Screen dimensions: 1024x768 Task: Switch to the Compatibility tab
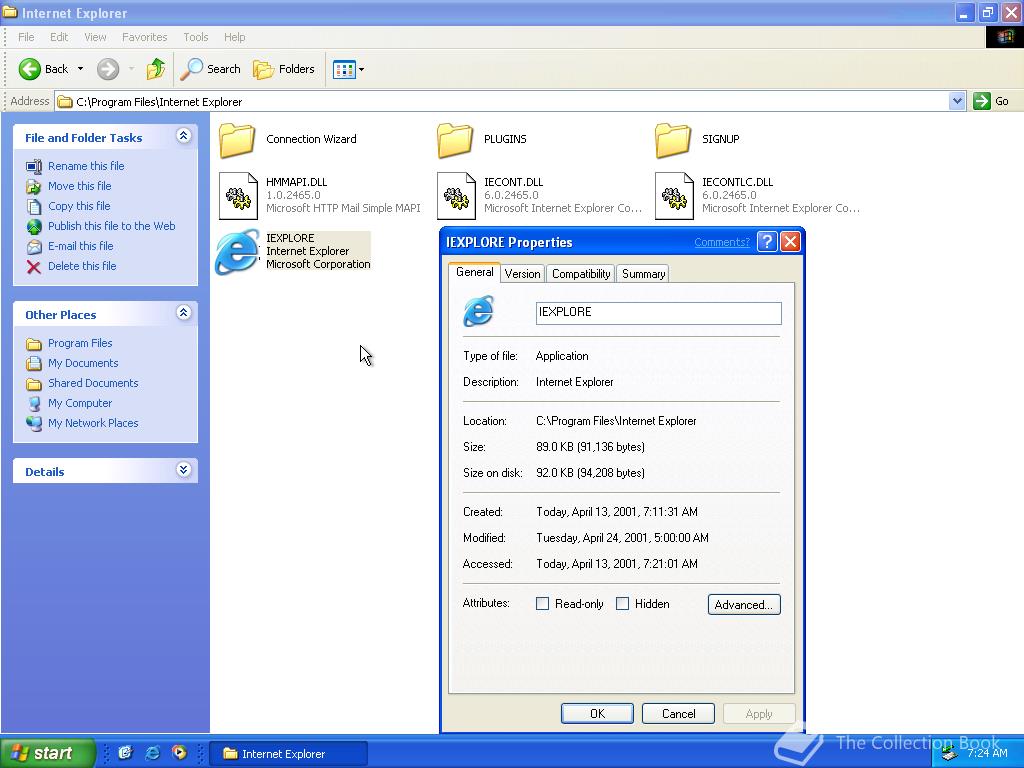point(581,274)
